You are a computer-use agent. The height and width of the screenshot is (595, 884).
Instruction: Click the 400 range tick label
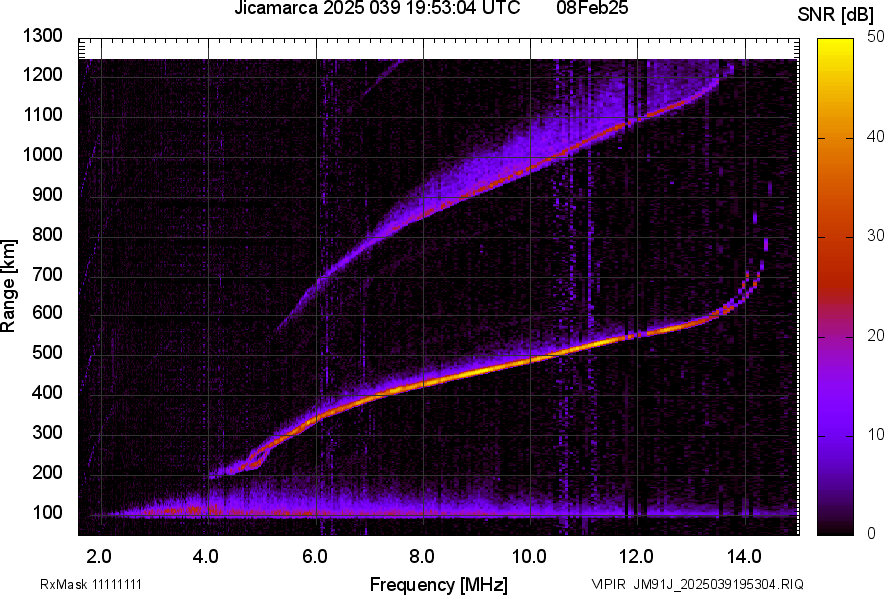47,393
